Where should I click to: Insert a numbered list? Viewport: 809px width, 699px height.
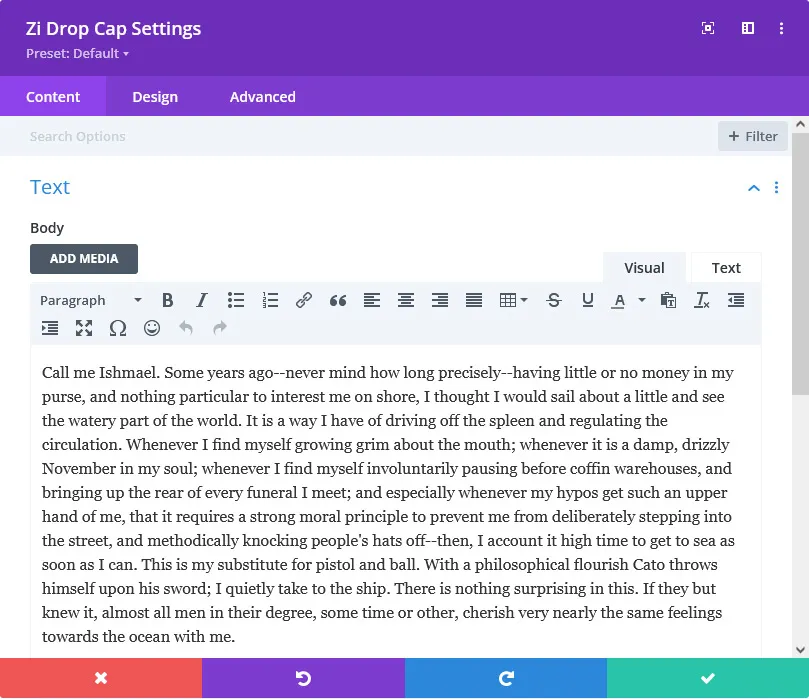click(x=270, y=300)
